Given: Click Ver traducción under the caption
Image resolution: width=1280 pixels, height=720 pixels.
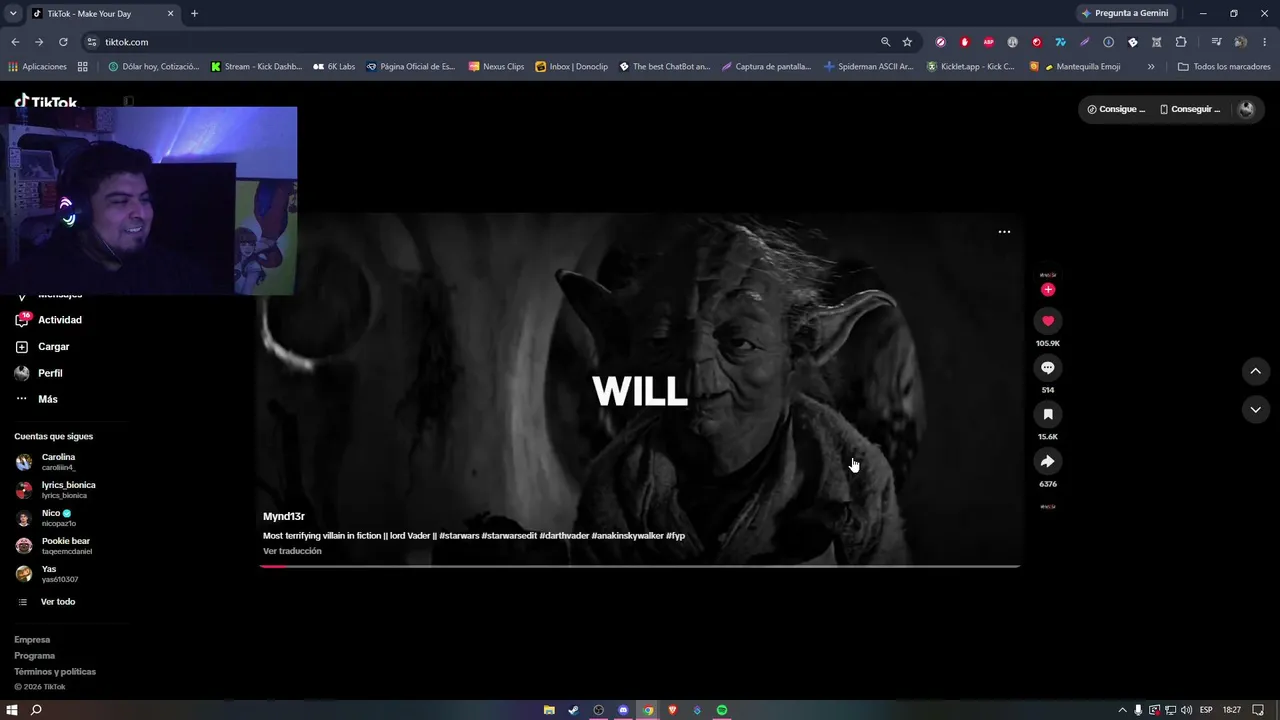Looking at the screenshot, I should [x=292, y=551].
